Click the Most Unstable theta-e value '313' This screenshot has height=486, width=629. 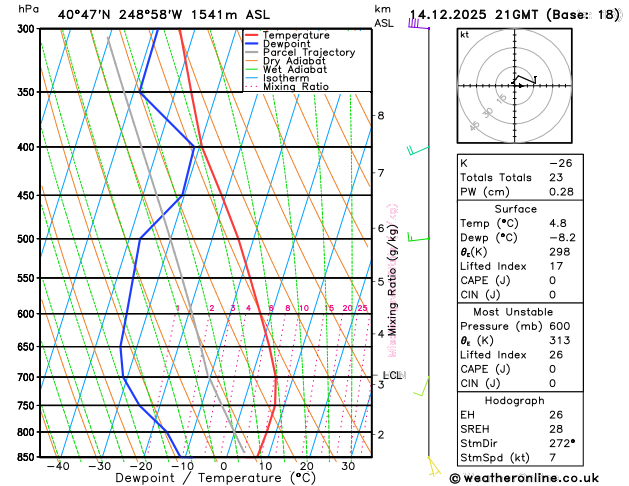click(560, 340)
